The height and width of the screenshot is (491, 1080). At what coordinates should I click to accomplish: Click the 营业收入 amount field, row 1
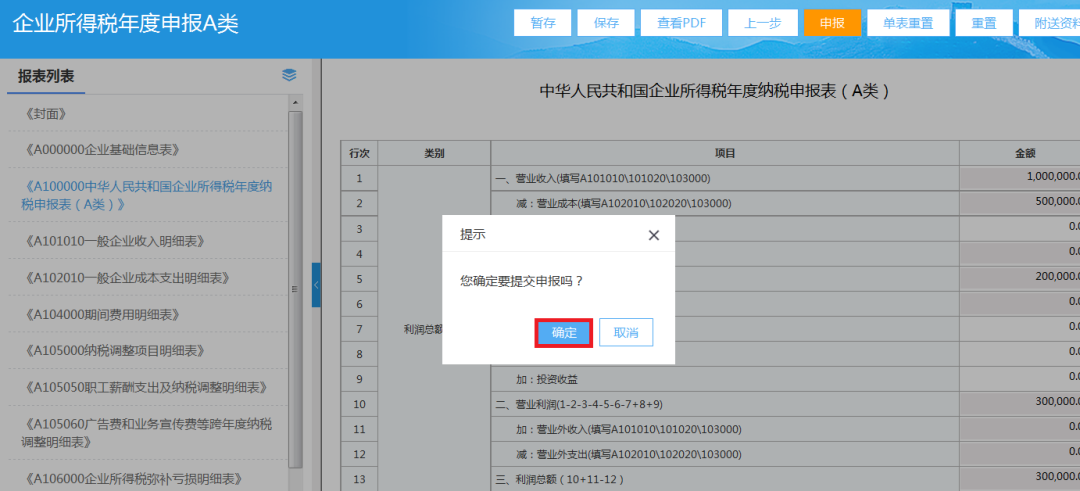[1021, 178]
